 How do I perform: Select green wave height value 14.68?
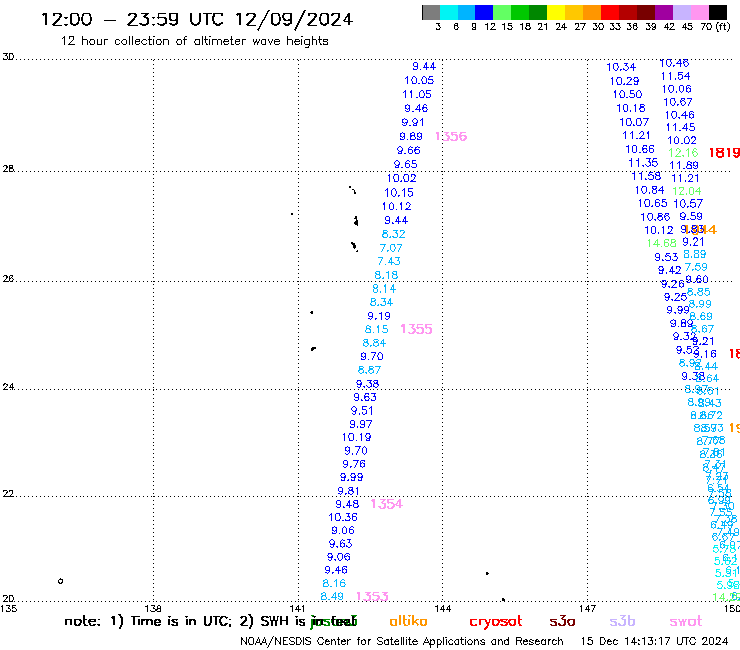coord(662,243)
